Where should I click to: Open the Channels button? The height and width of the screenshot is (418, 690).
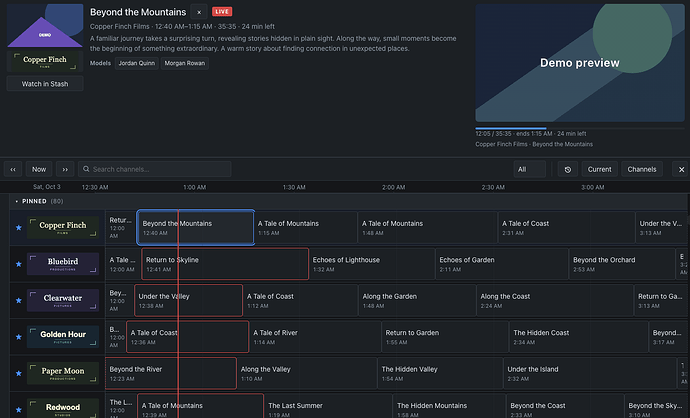(642, 169)
